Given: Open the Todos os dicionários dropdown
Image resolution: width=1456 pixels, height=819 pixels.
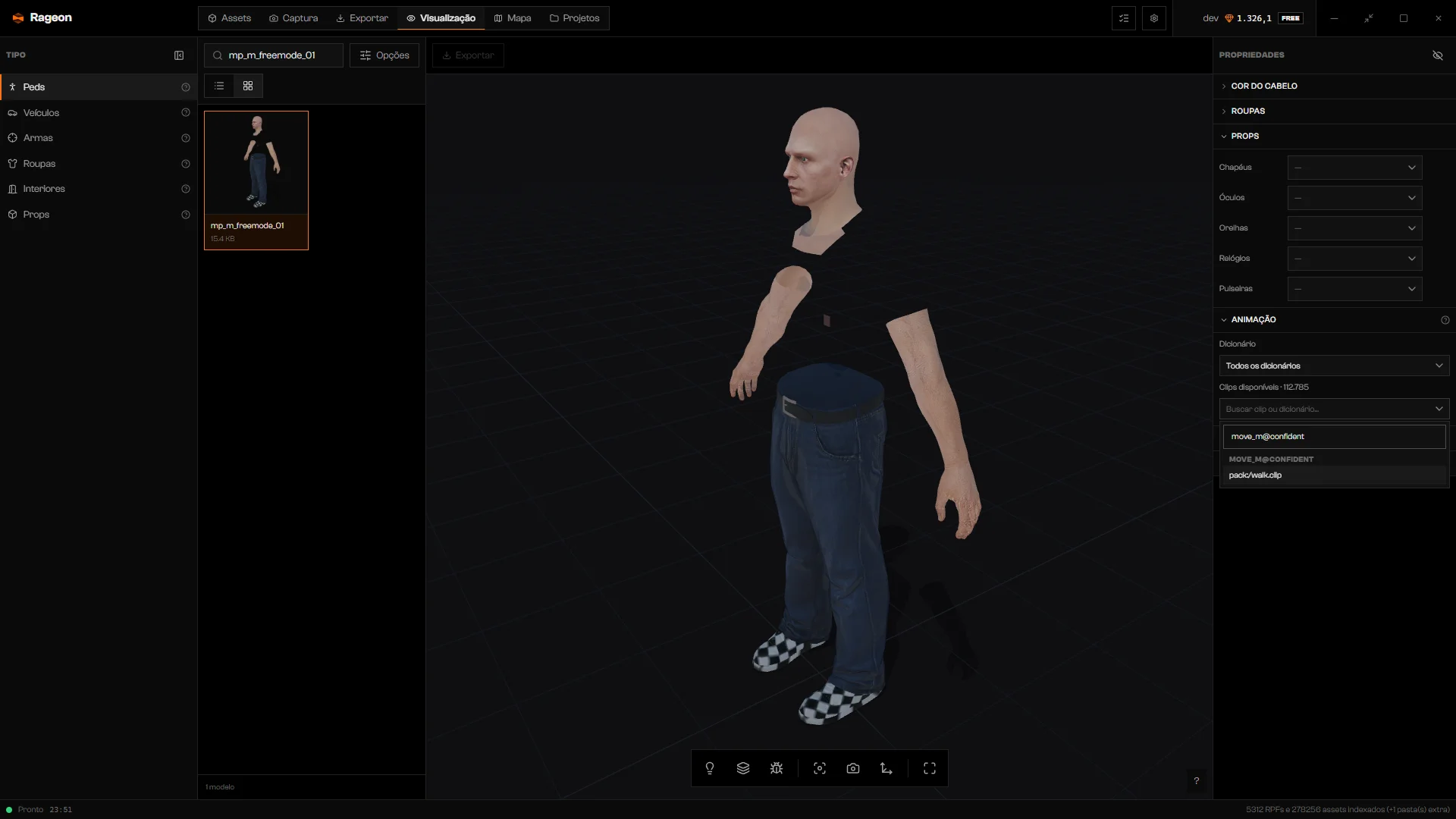Looking at the screenshot, I should 1334,366.
